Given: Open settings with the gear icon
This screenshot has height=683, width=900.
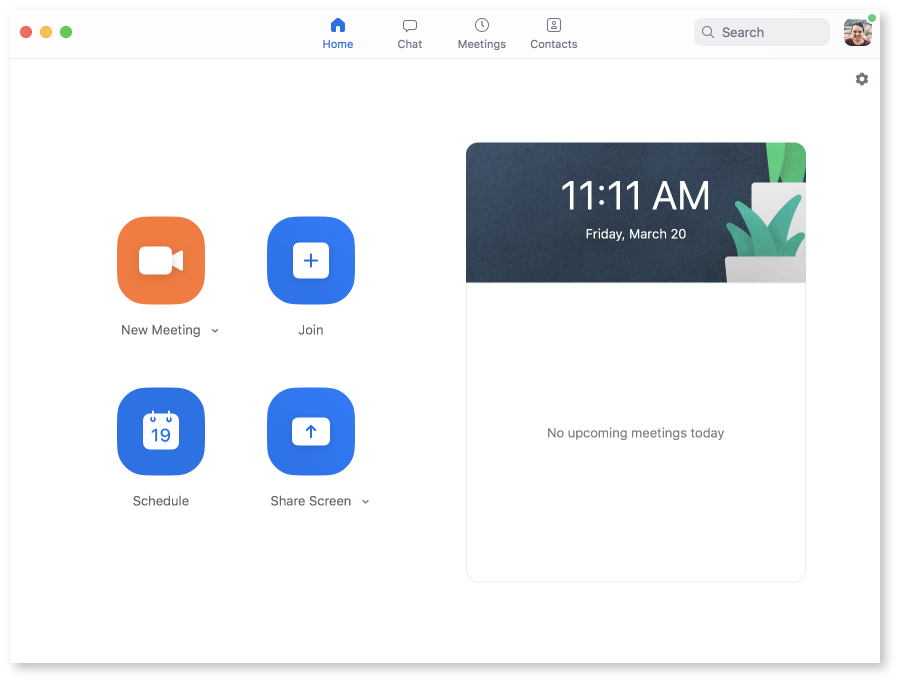Looking at the screenshot, I should point(862,79).
